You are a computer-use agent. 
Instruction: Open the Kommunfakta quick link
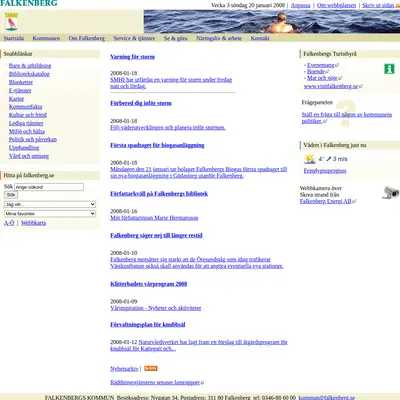(25, 107)
